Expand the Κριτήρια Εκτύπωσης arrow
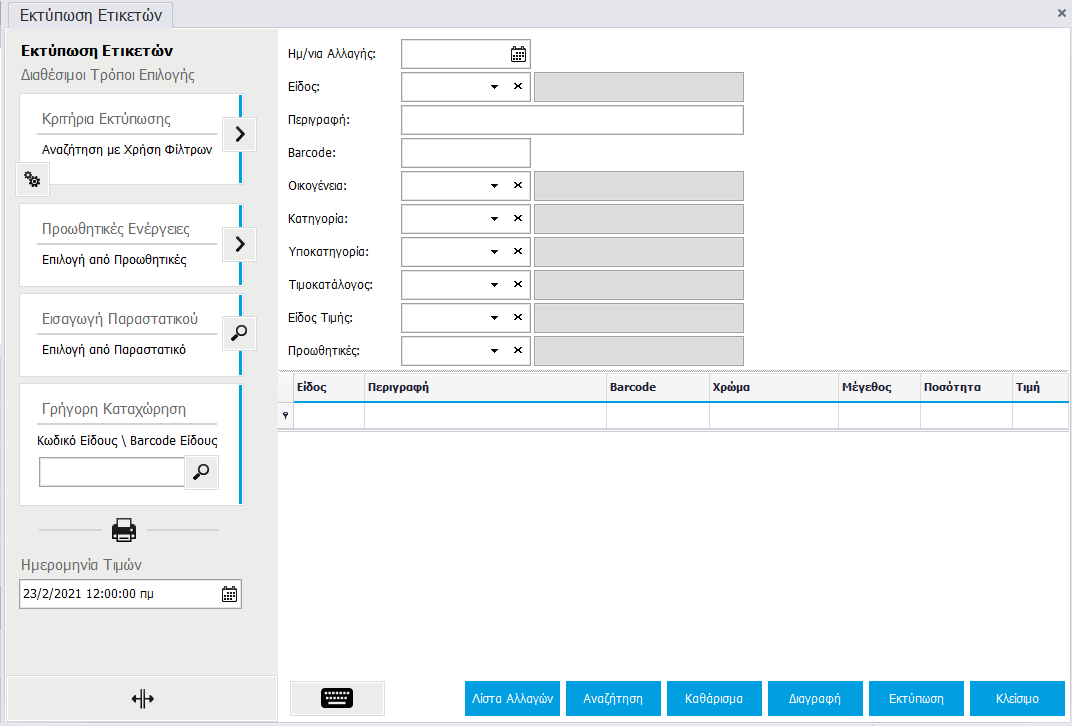The height and width of the screenshot is (726, 1072). coord(239,133)
